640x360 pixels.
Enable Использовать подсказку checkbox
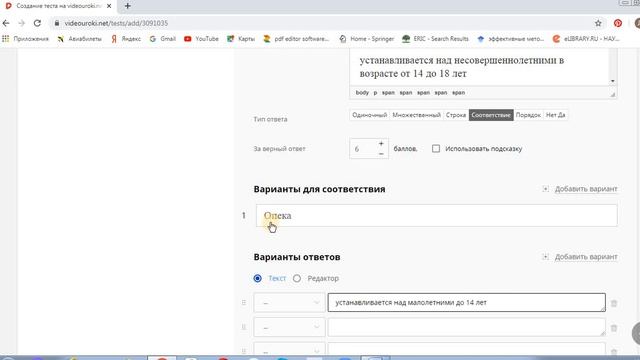click(x=436, y=149)
